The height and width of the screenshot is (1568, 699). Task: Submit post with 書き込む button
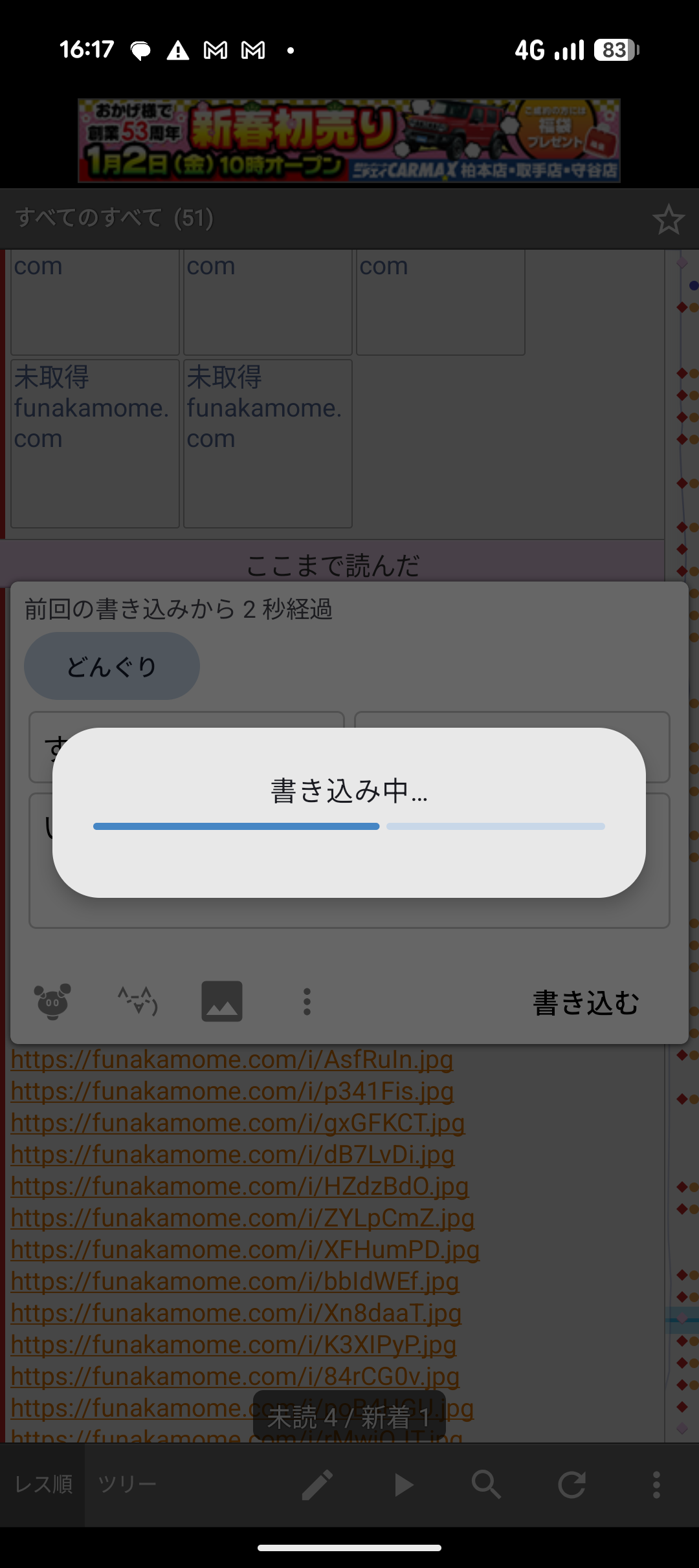tap(586, 1003)
